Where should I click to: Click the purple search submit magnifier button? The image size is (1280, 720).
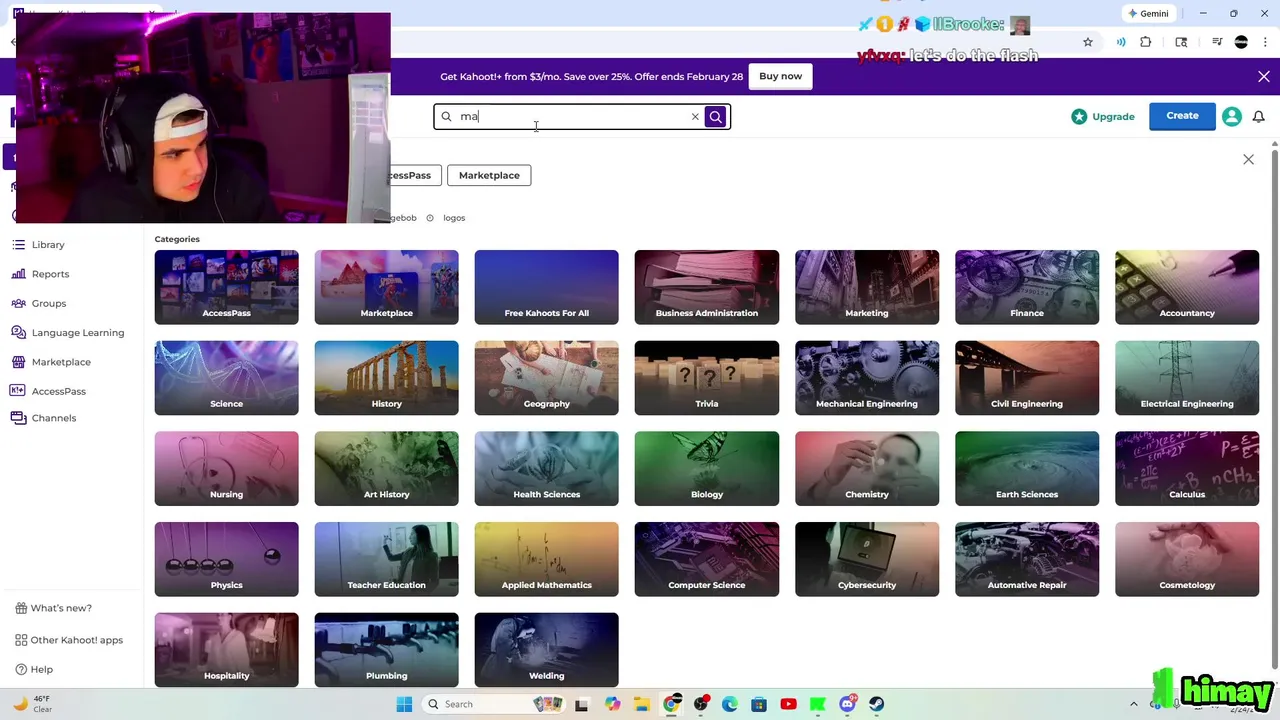[715, 117]
